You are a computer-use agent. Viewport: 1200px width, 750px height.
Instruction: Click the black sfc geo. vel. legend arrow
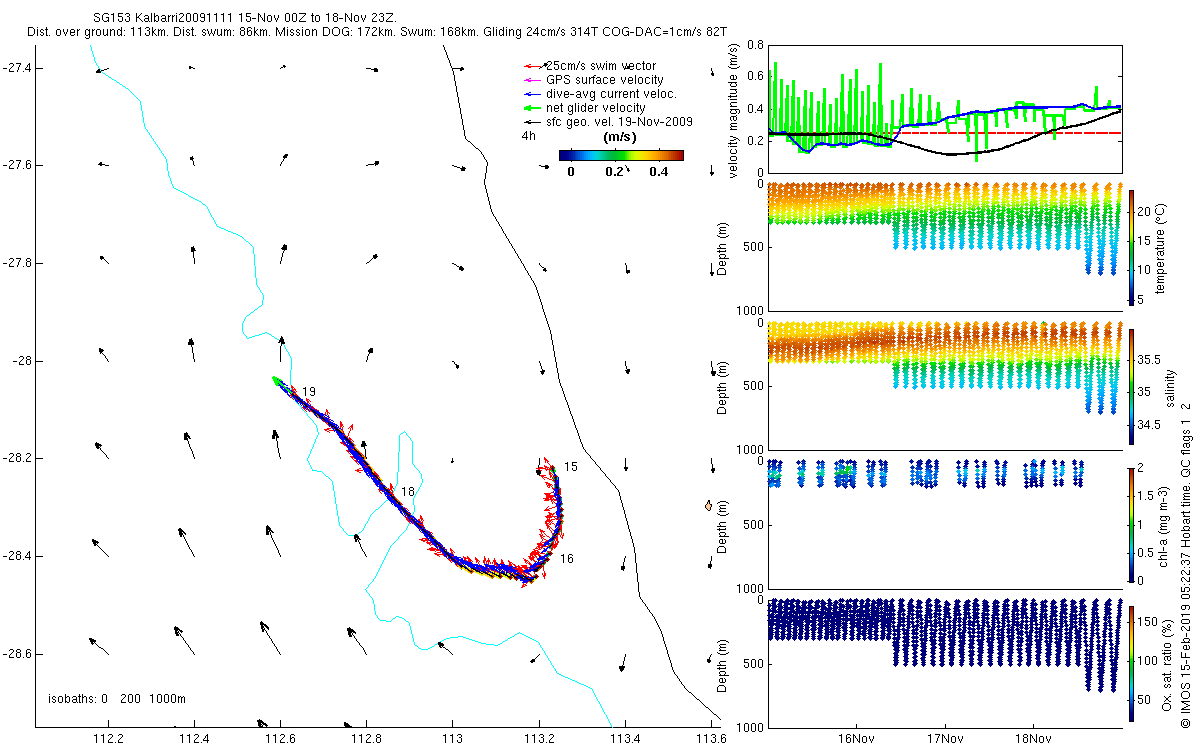pyautogui.click(x=530, y=121)
